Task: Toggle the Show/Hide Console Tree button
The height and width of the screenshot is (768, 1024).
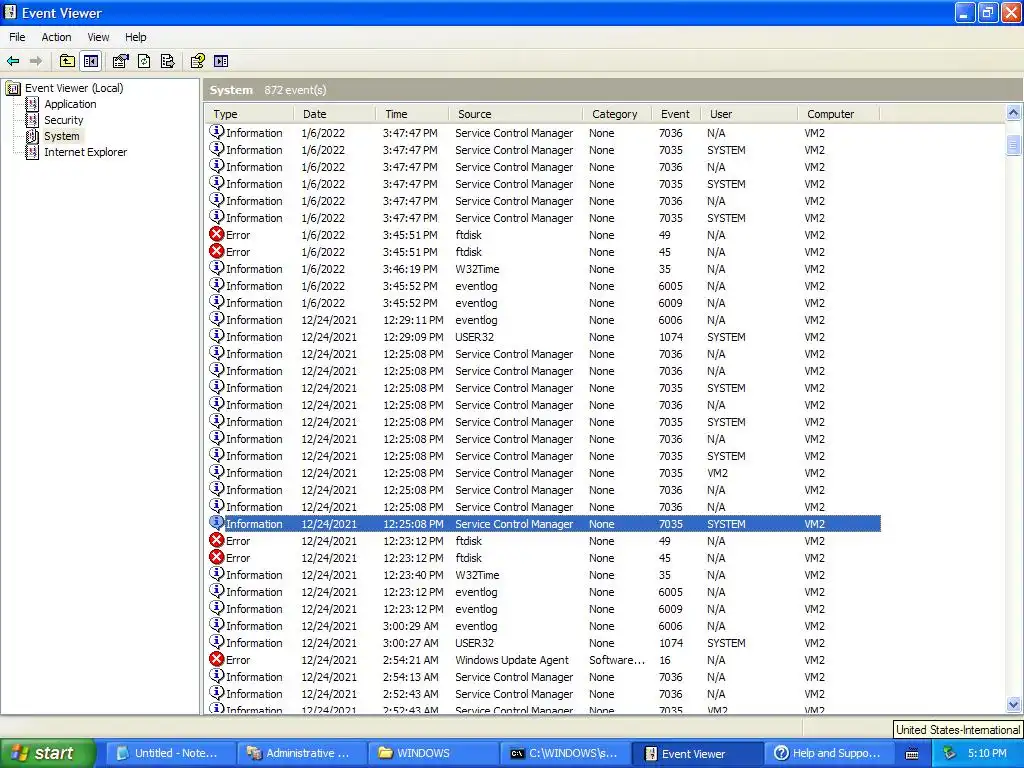Action: (91, 61)
